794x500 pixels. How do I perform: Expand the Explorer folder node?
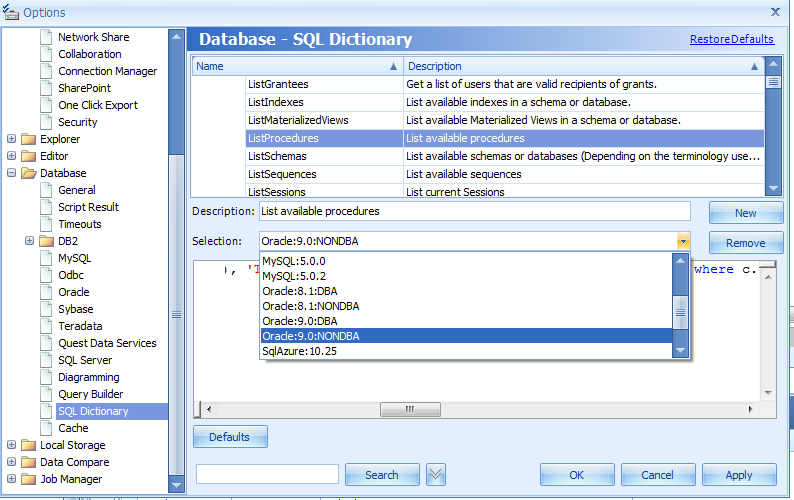pyautogui.click(x=12, y=139)
